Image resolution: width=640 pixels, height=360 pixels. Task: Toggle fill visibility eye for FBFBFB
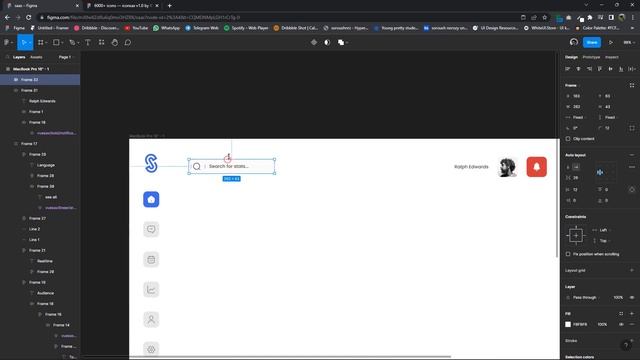621,324
